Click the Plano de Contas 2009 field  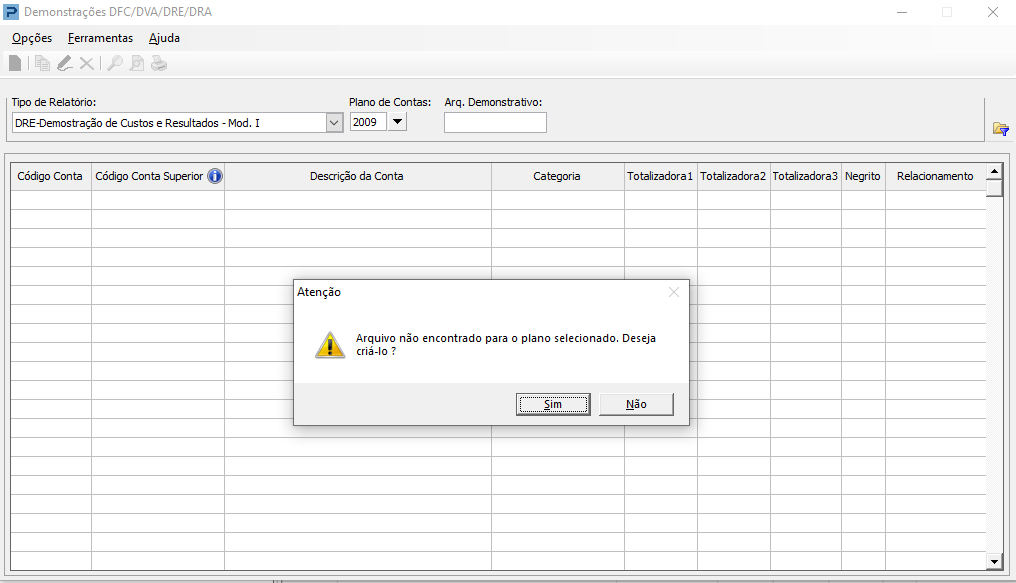368,122
